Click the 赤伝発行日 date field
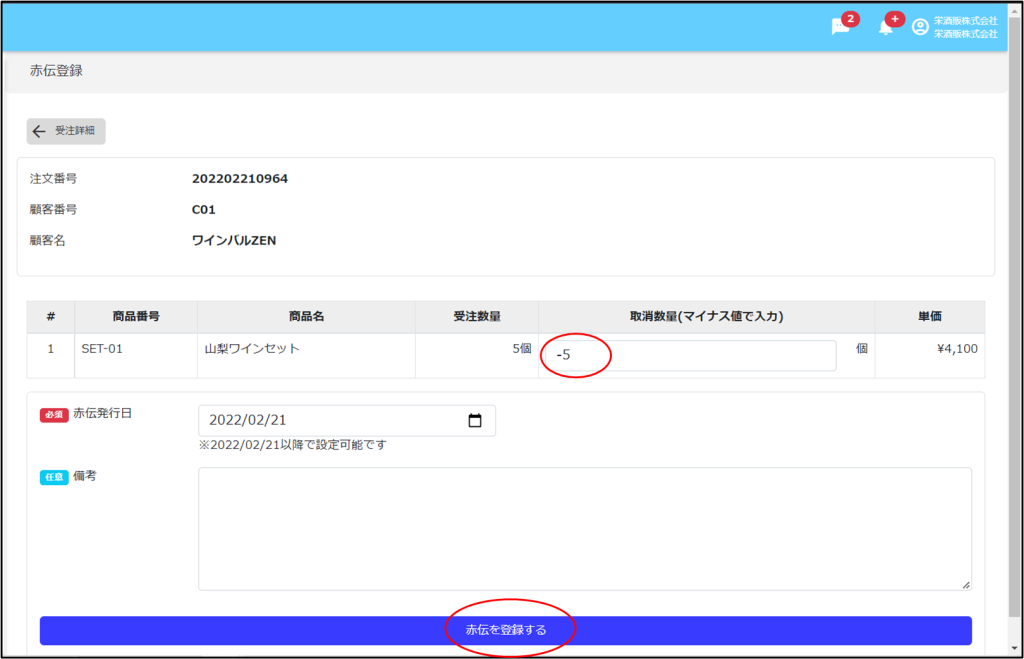The image size is (1024, 659). [347, 421]
